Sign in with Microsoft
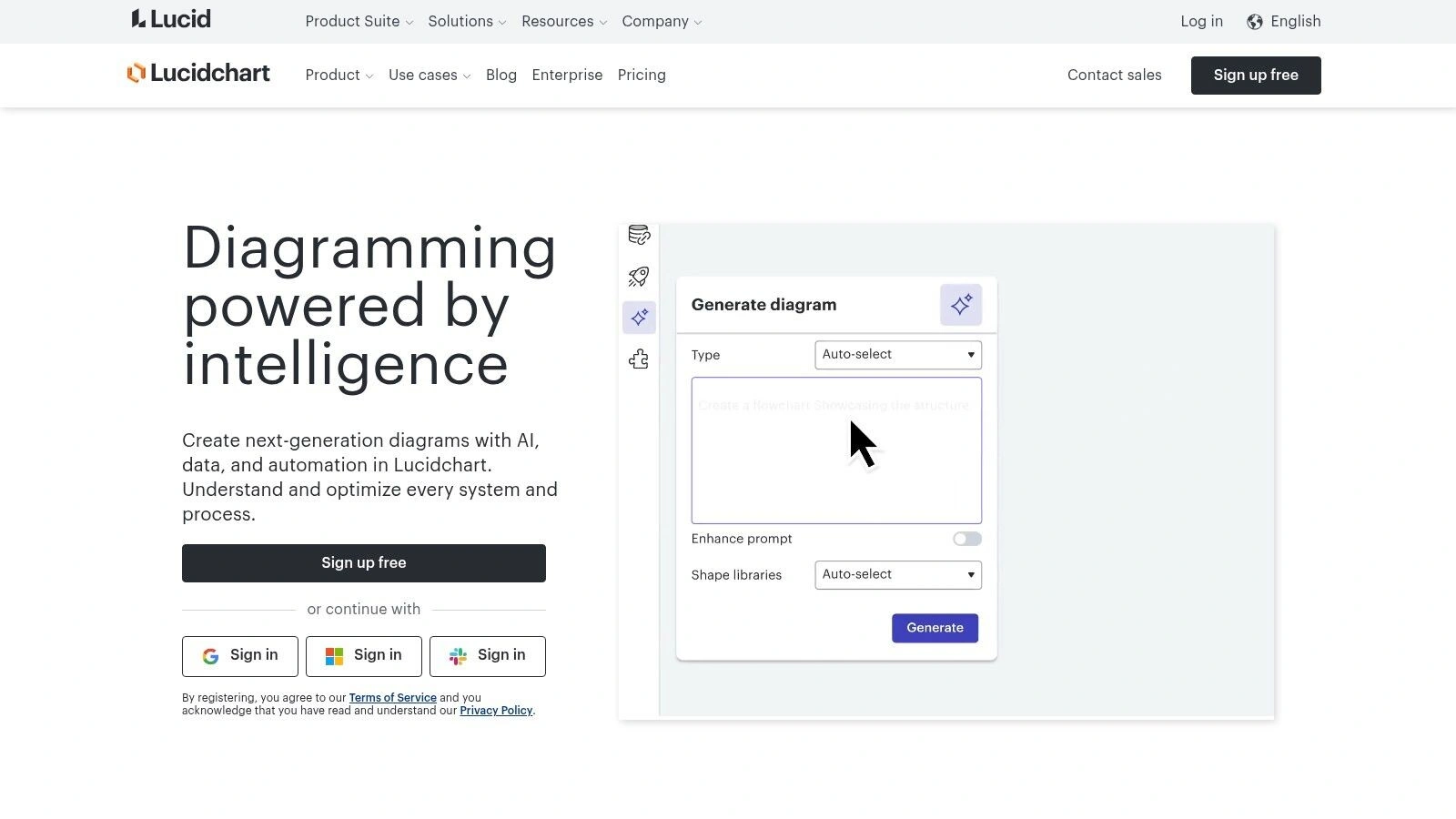The image size is (1456, 819). point(363,655)
